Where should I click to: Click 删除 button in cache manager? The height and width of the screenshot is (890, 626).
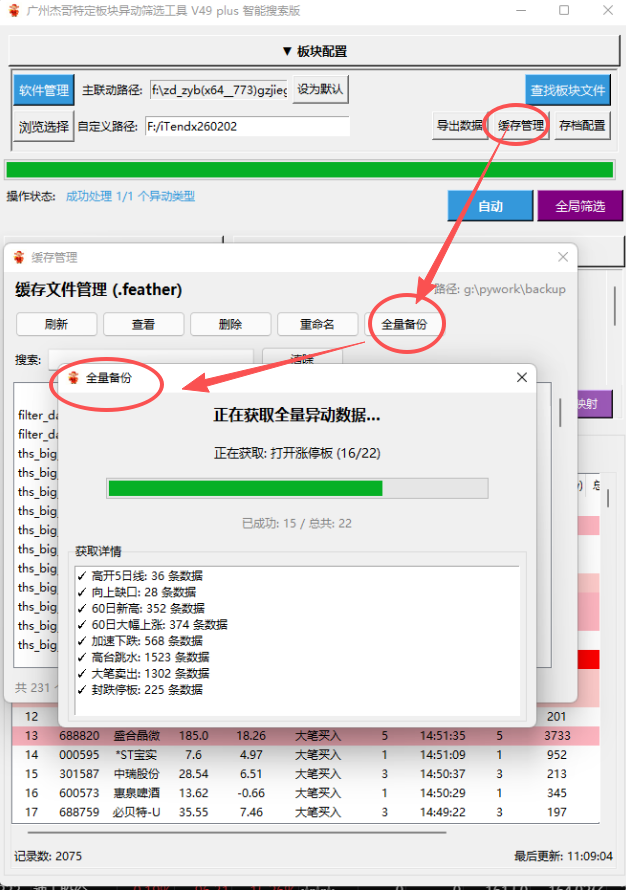pyautogui.click(x=230, y=324)
